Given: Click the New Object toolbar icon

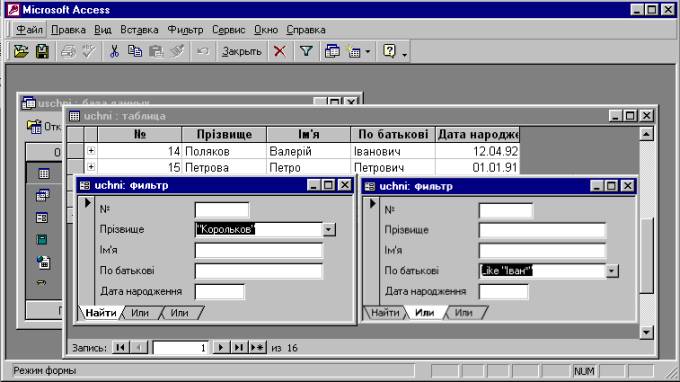Looking at the screenshot, I should [x=354, y=51].
